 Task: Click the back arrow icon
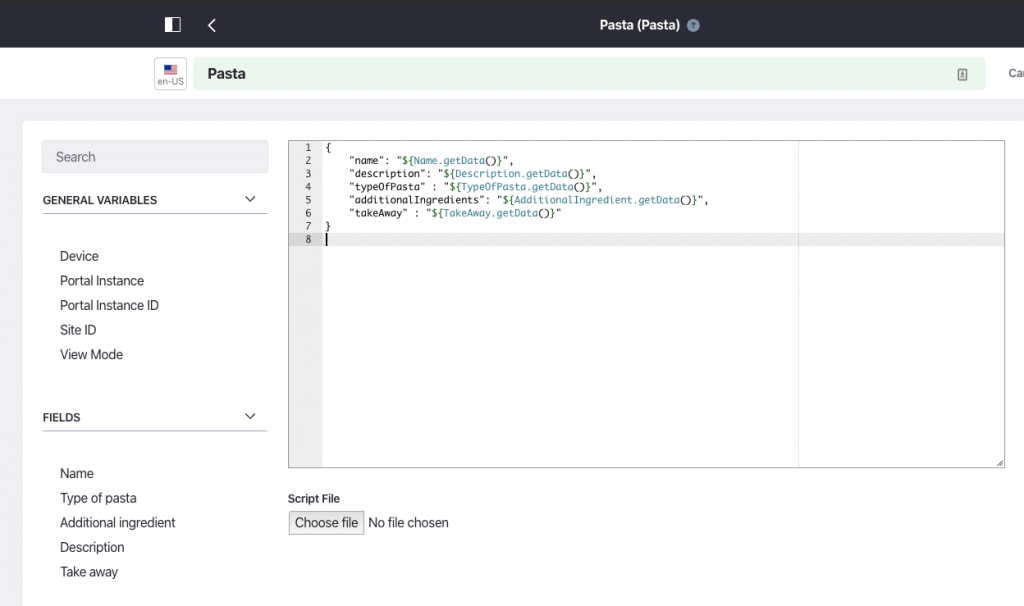click(212, 25)
